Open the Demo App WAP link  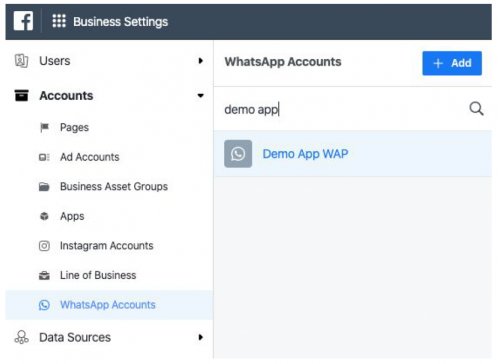pos(305,154)
